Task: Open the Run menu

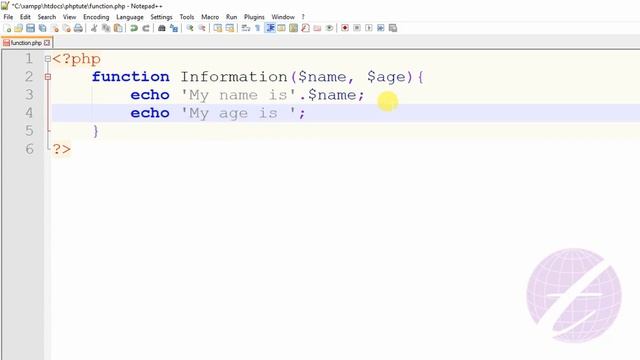Action: [231, 17]
